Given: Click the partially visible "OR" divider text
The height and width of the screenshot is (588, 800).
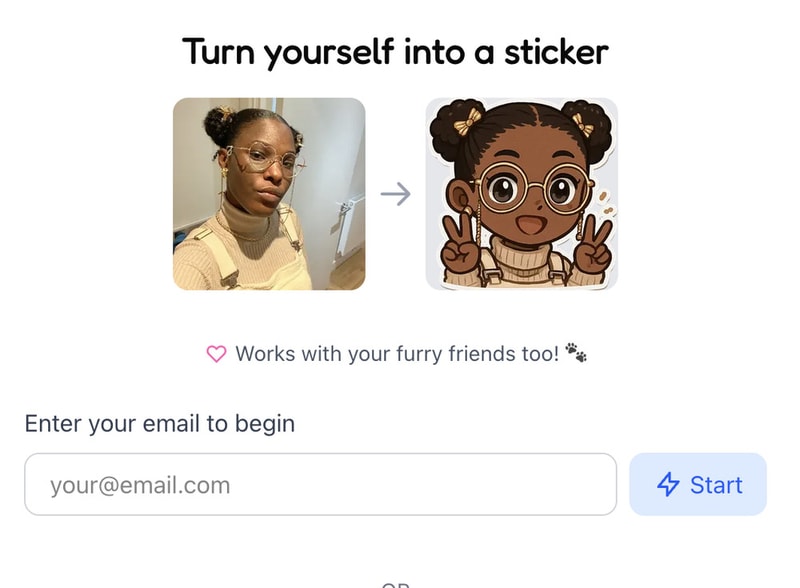Looking at the screenshot, I should point(396,584).
